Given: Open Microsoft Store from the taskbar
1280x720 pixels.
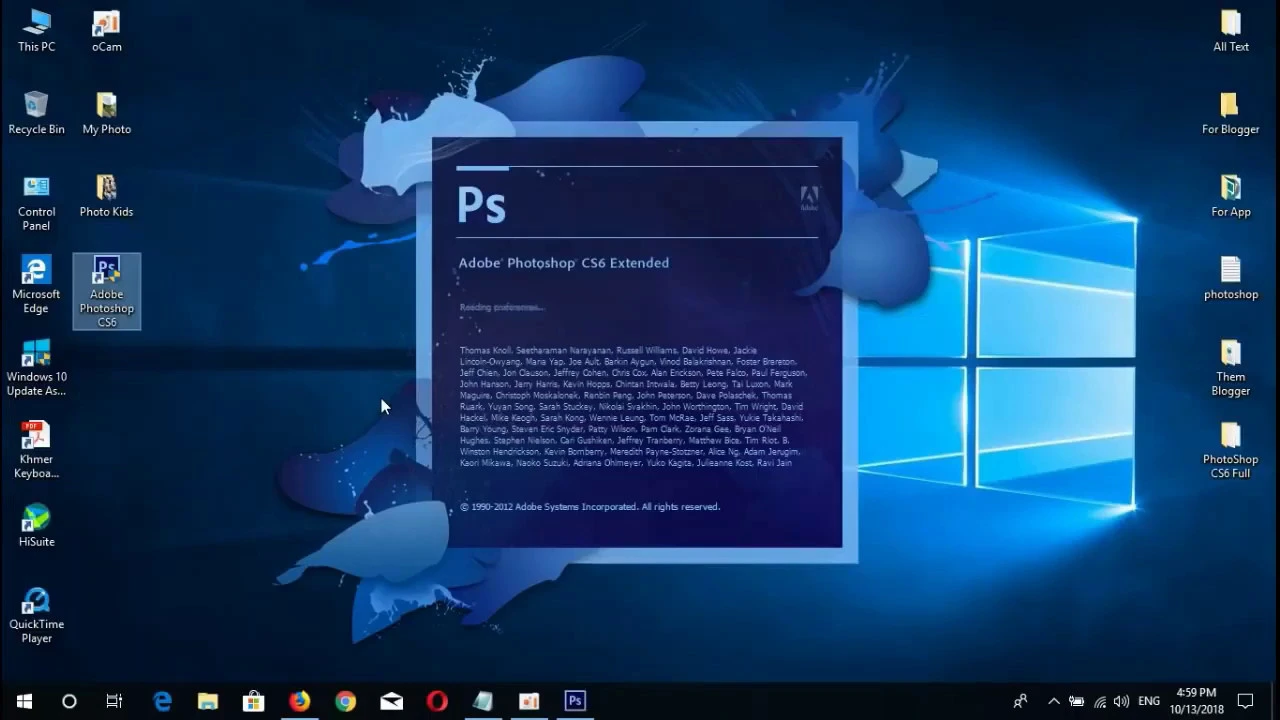Looking at the screenshot, I should [254, 701].
